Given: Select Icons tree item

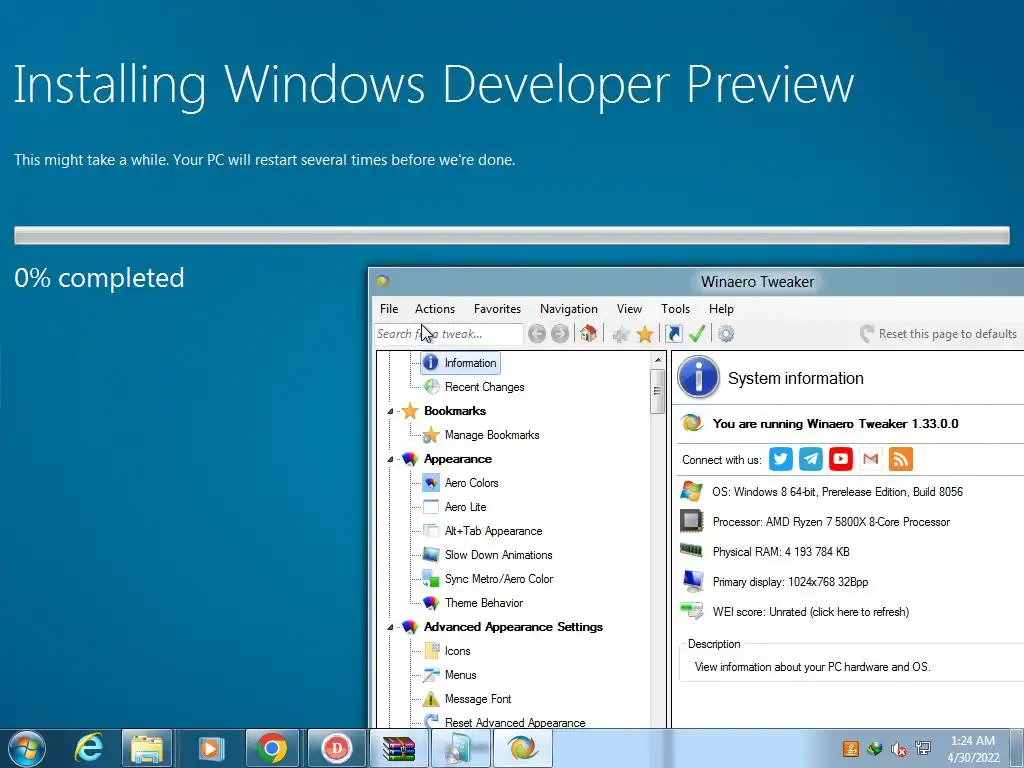Looking at the screenshot, I should click(458, 651).
